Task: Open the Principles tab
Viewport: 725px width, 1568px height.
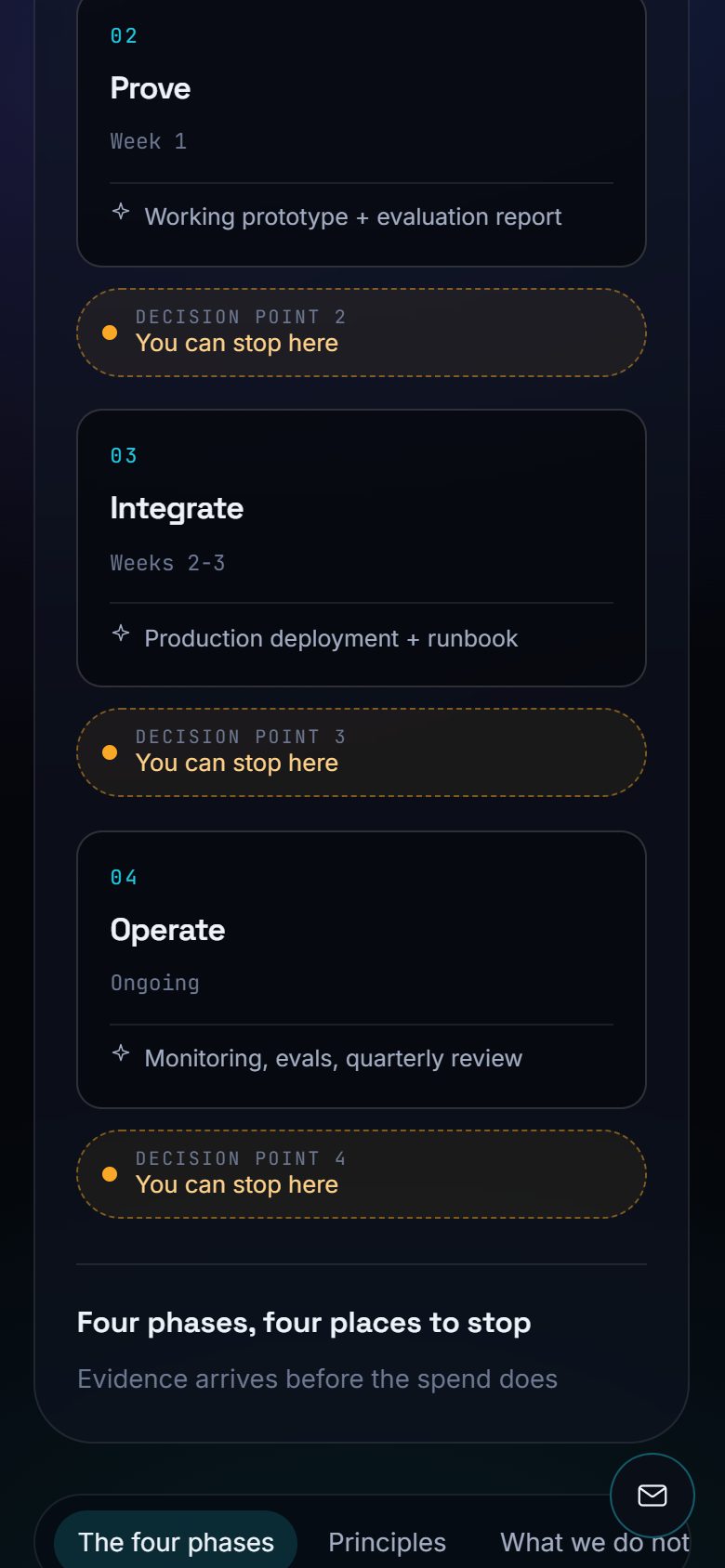Action: 388,1542
